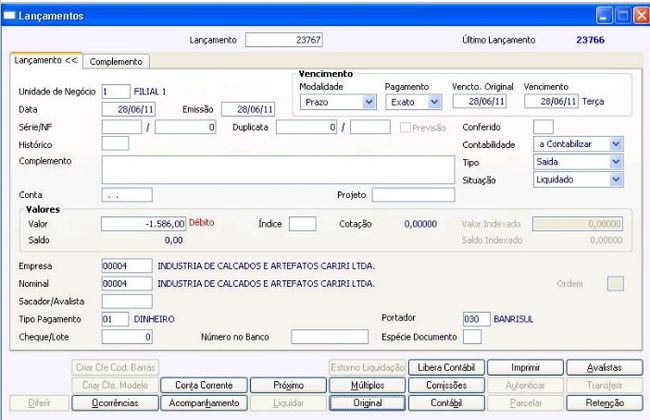Select the Lançamento << tab

[46, 61]
